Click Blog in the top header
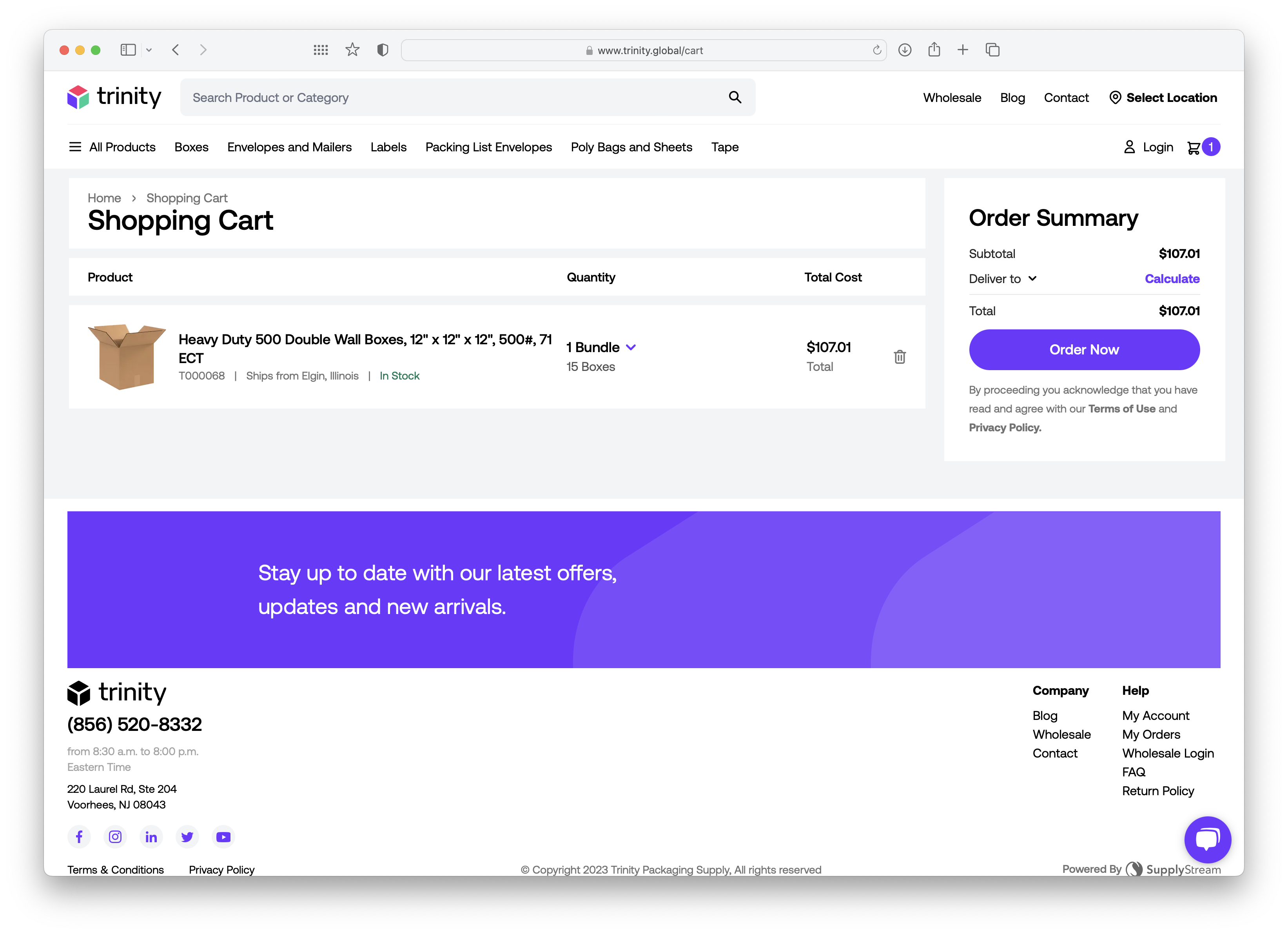The width and height of the screenshot is (1288, 934). click(x=1012, y=98)
